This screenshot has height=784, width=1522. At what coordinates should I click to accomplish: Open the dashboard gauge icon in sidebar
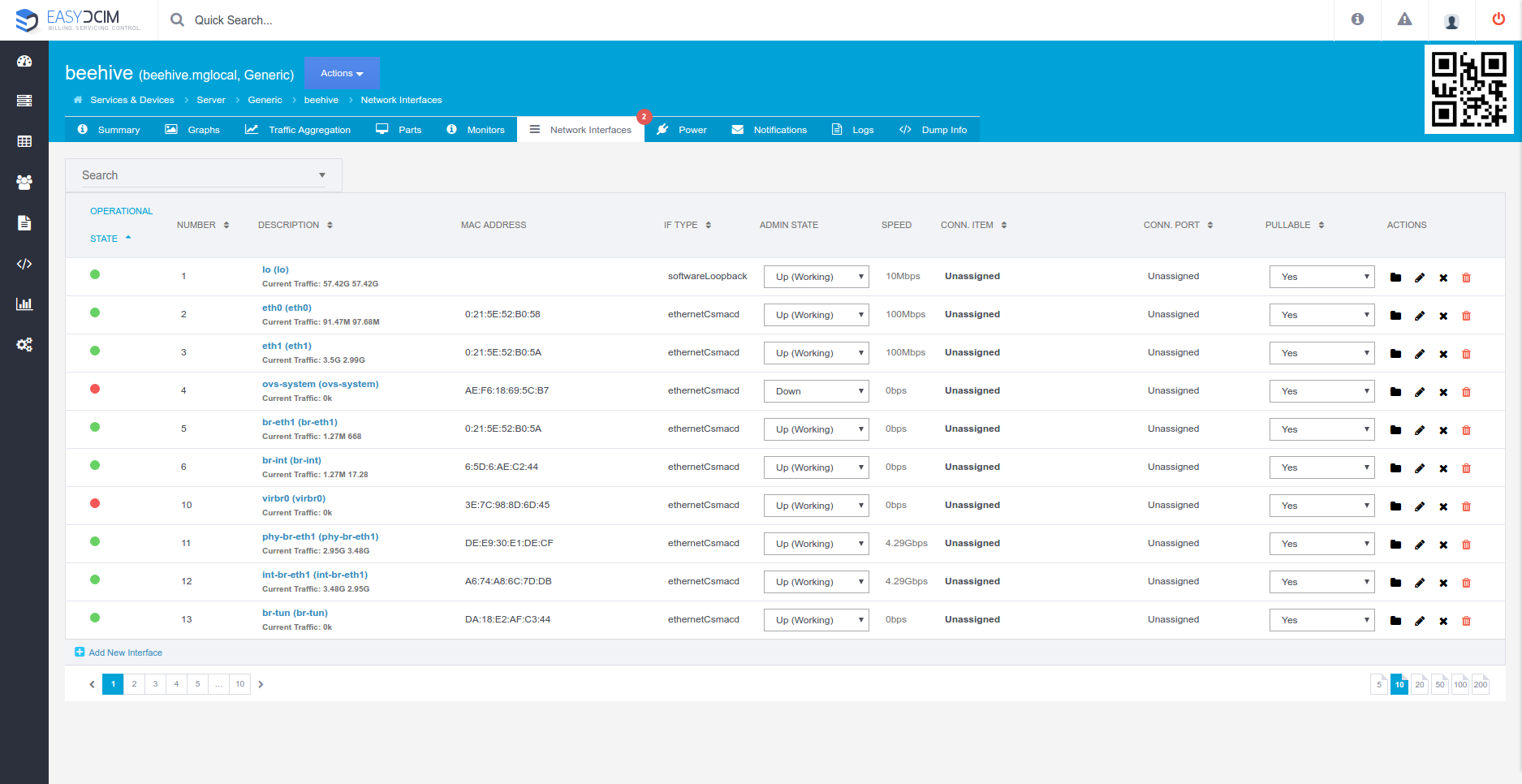[x=24, y=61]
